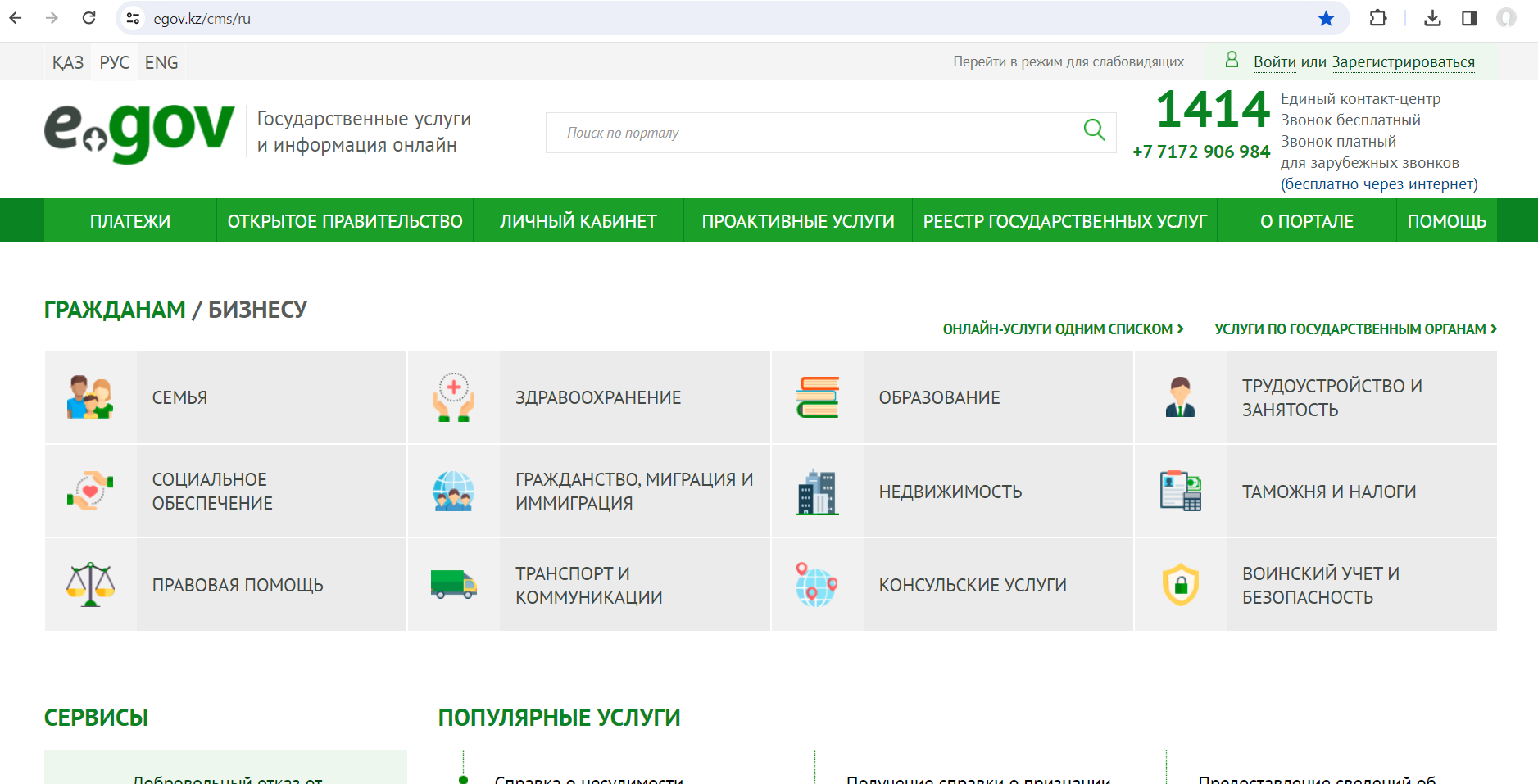Select the legal aid scales icon
1538x784 pixels.
90,585
